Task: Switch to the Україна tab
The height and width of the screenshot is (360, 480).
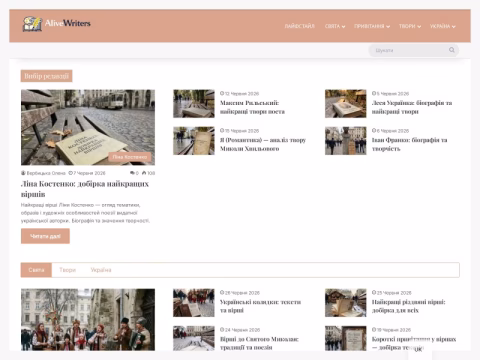Action: 101,270
